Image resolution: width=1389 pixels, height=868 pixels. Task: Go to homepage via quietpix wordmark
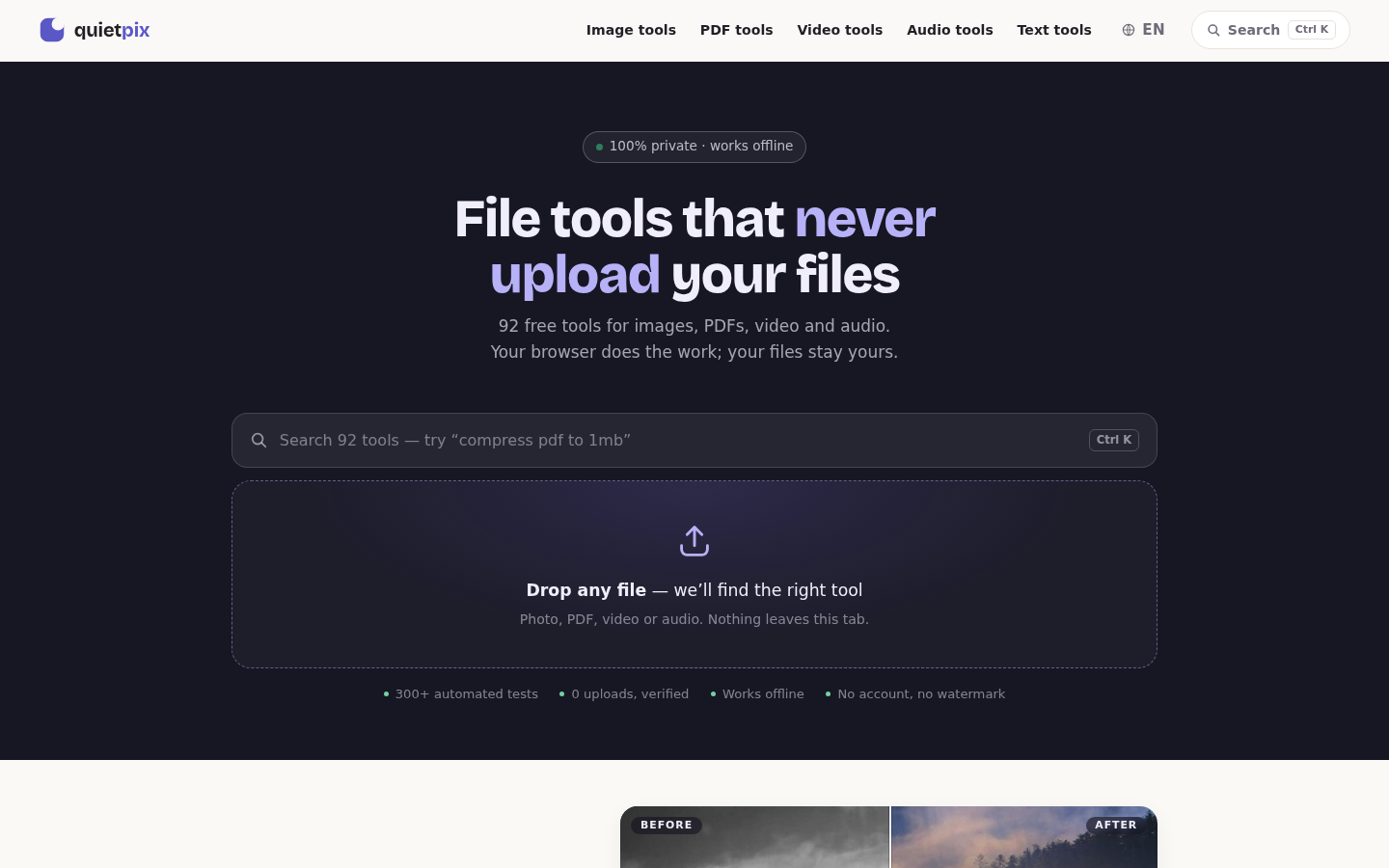pyautogui.click(x=112, y=30)
